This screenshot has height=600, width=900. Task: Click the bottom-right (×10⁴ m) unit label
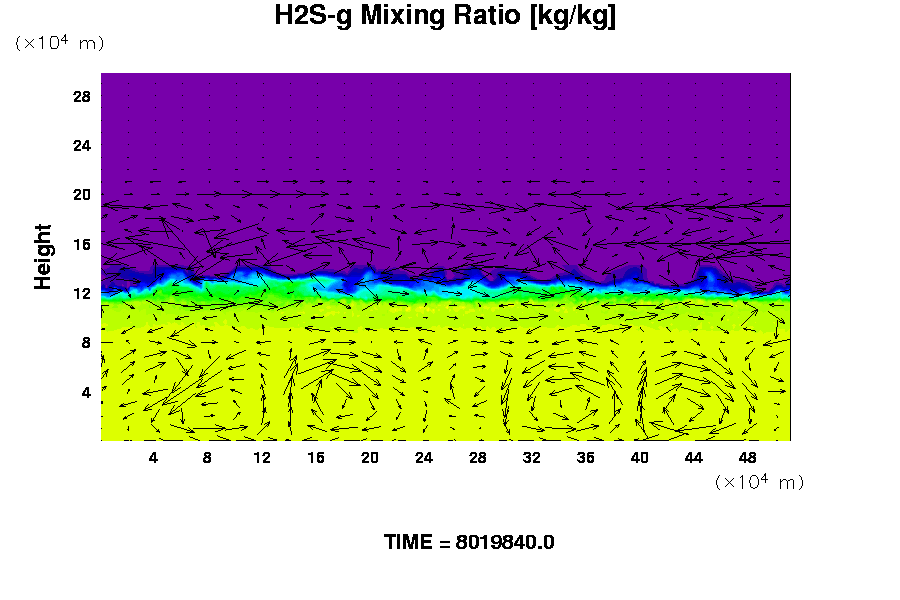[x=759, y=482]
